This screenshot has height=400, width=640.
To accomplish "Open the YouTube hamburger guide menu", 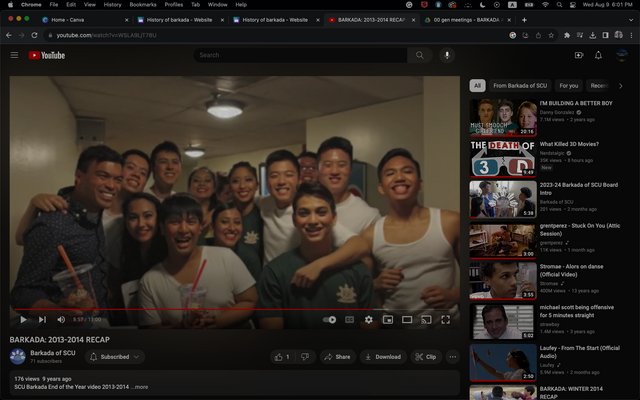I will pyautogui.click(x=14, y=55).
